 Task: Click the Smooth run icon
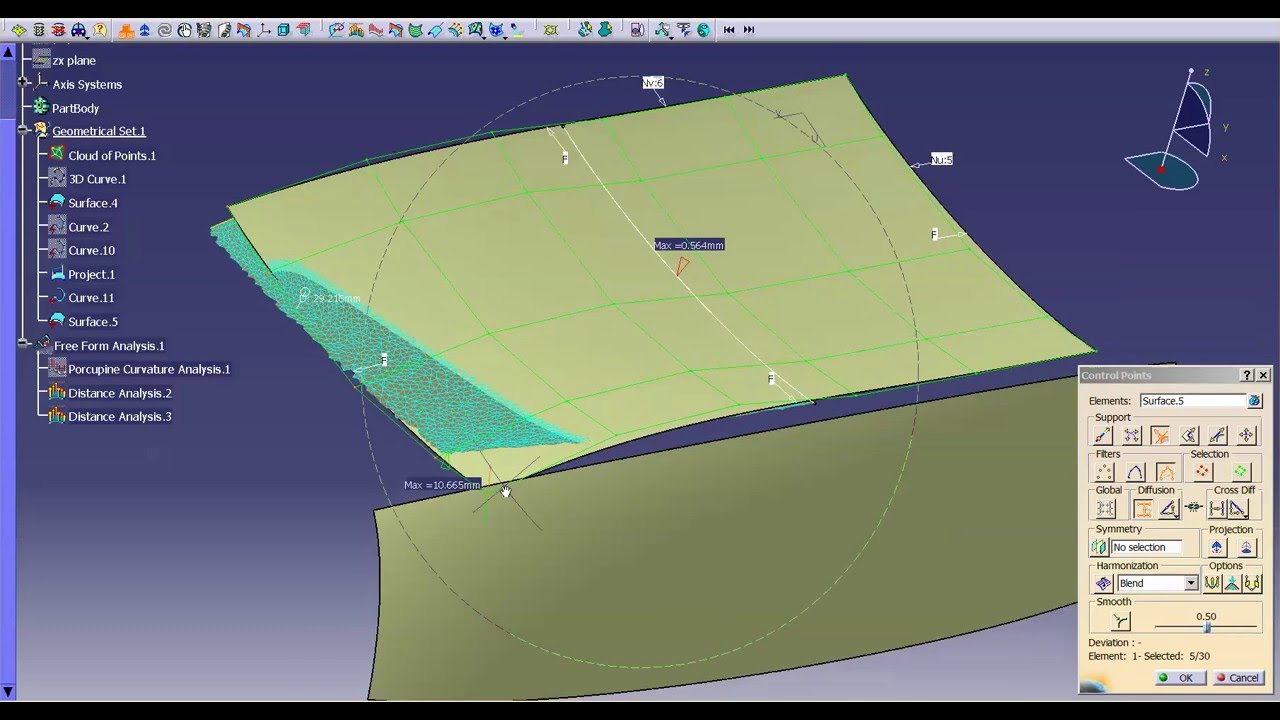click(1121, 620)
